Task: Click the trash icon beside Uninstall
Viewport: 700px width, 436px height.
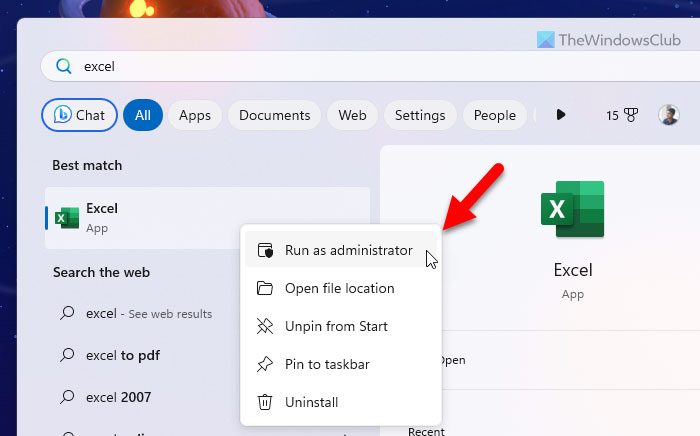Action: pos(265,402)
